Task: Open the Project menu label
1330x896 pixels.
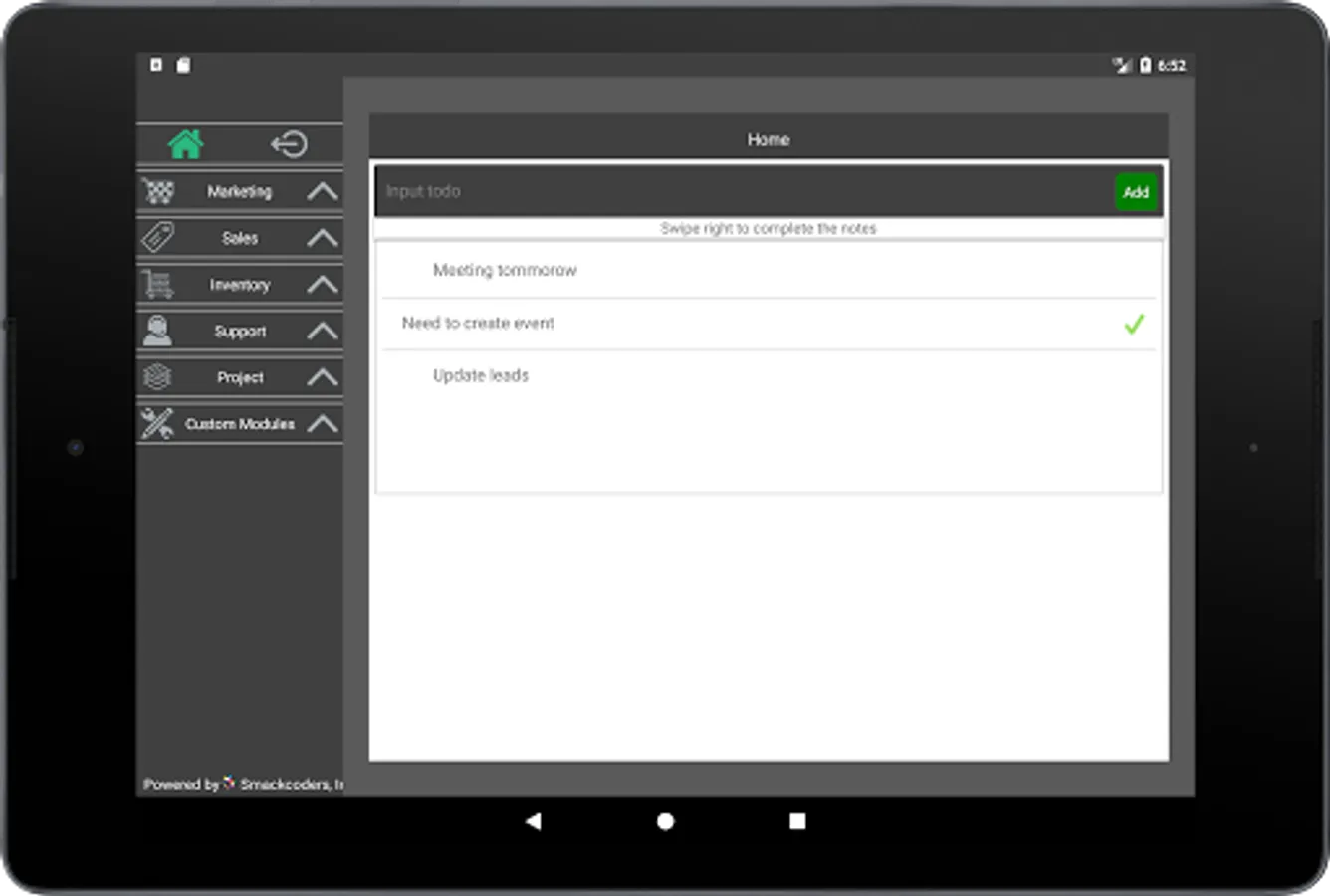Action: pyautogui.click(x=240, y=377)
